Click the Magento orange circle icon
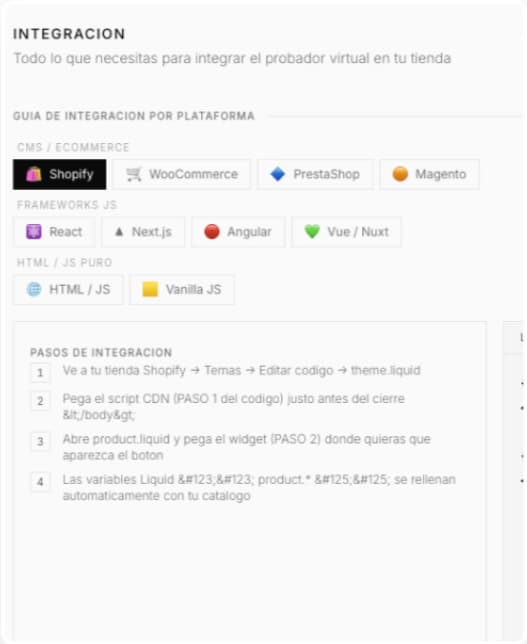Screen dimensions: 527x644 coord(400,174)
